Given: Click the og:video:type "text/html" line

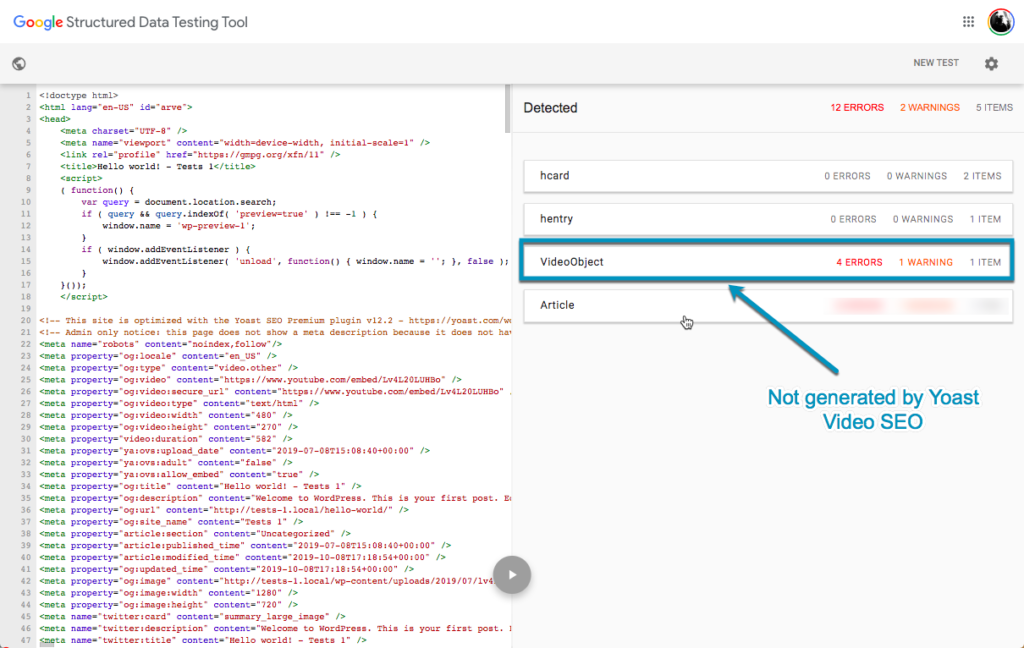Looking at the screenshot, I should click(179, 404).
